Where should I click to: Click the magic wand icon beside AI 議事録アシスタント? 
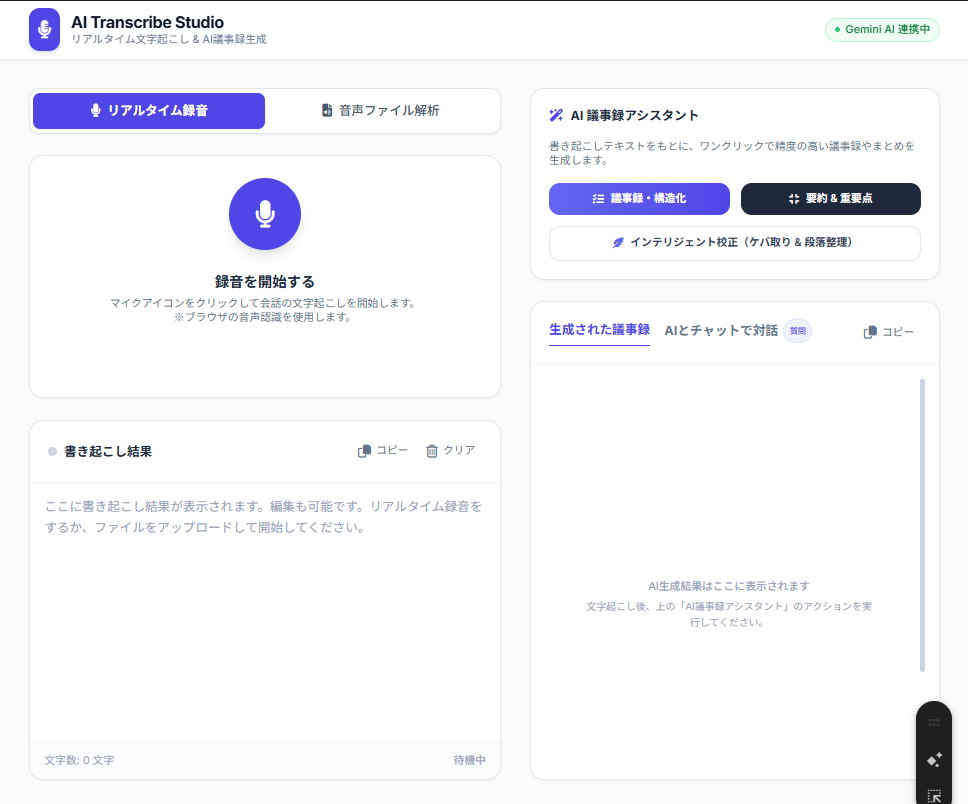(x=556, y=115)
